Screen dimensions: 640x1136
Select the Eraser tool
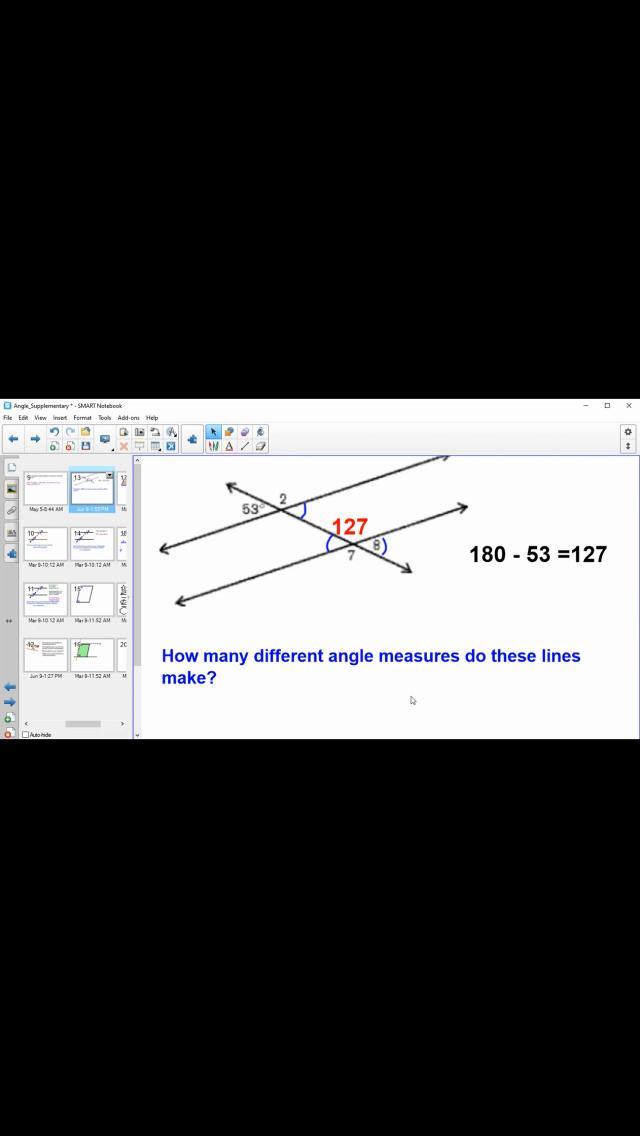coord(260,446)
